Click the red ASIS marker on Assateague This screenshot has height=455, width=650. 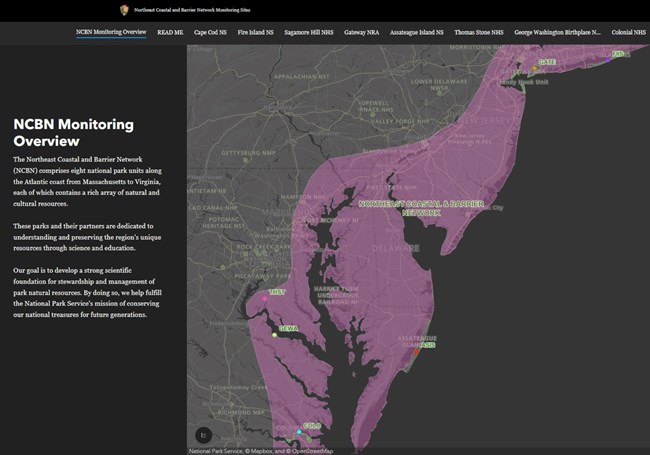[x=417, y=351]
